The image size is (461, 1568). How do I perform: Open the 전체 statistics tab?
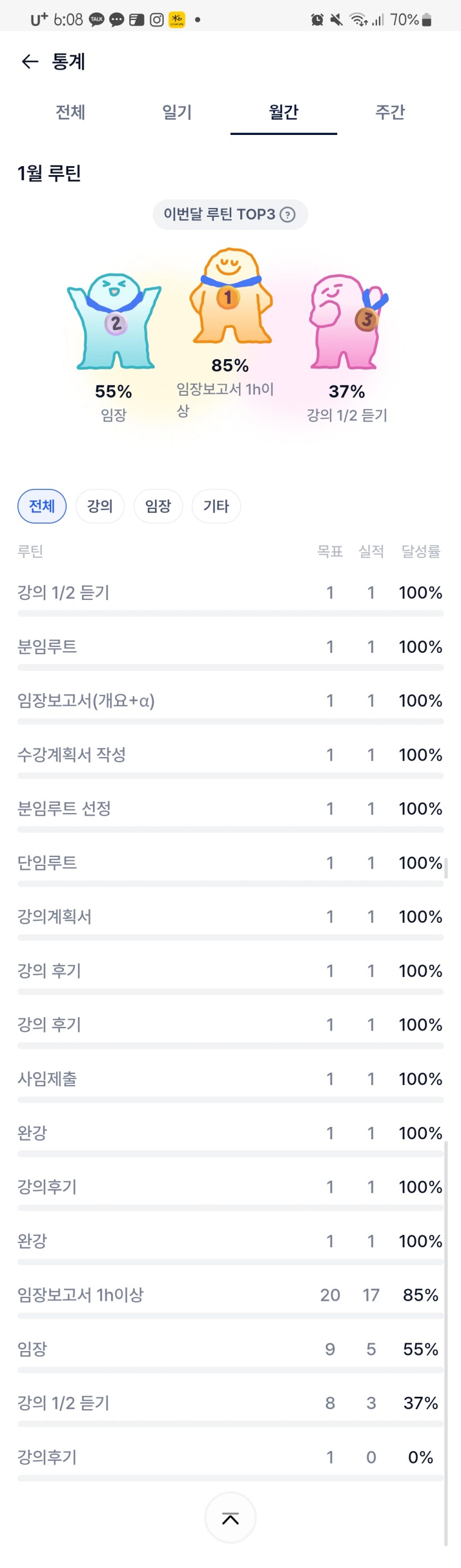(71, 112)
